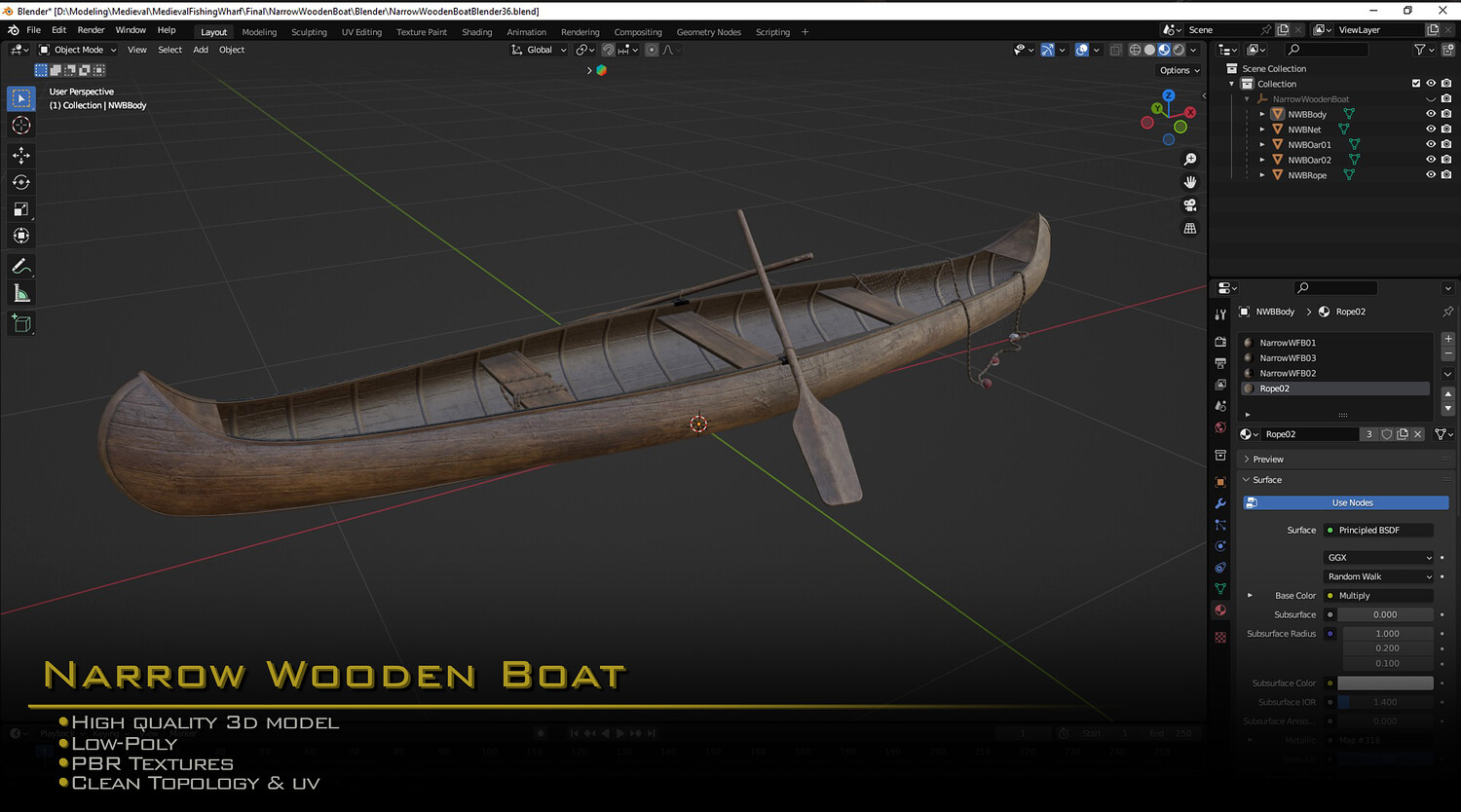The image size is (1461, 812).
Task: Uncheck the Collection exclude checkbox
Action: pyautogui.click(x=1416, y=84)
